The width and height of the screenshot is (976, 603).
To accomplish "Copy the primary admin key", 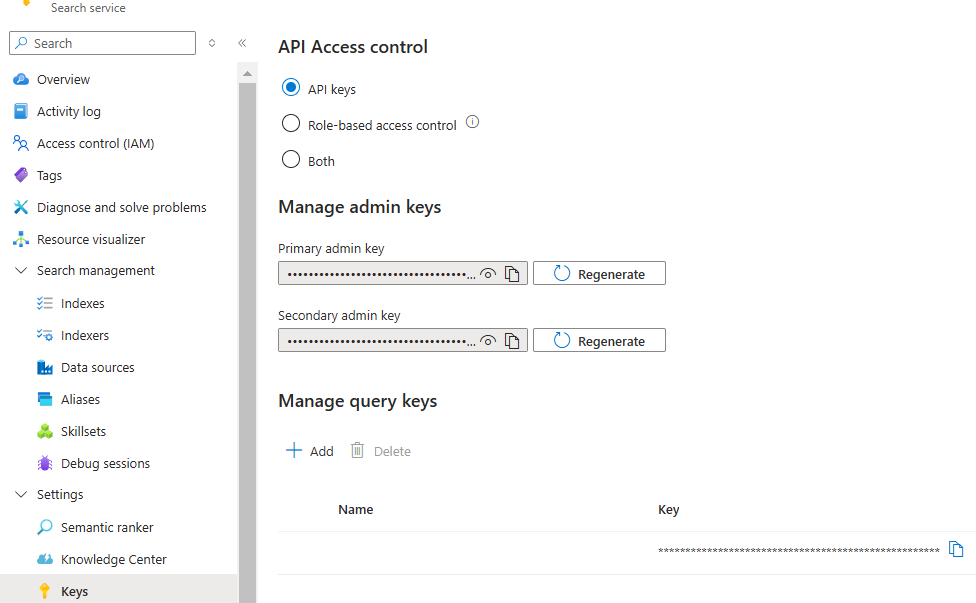I will tap(512, 274).
